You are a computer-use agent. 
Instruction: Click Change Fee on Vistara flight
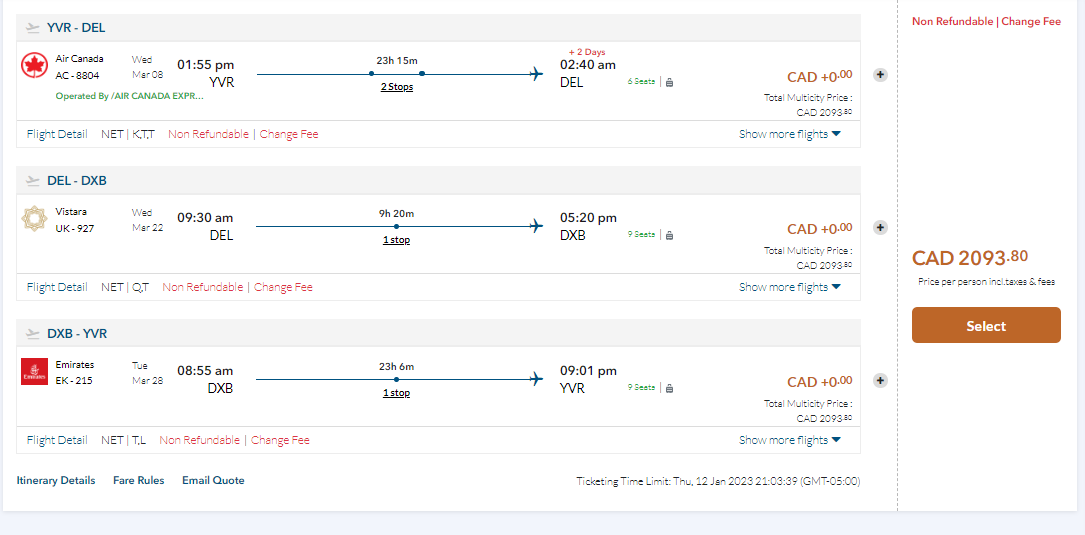coord(283,287)
